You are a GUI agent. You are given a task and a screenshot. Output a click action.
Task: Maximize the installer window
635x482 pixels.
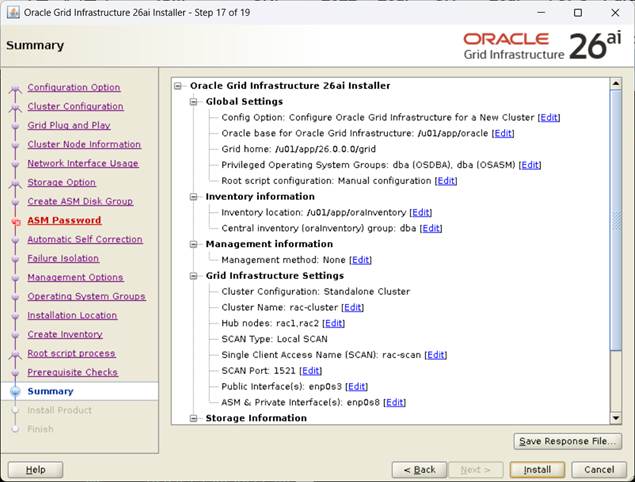pos(578,13)
